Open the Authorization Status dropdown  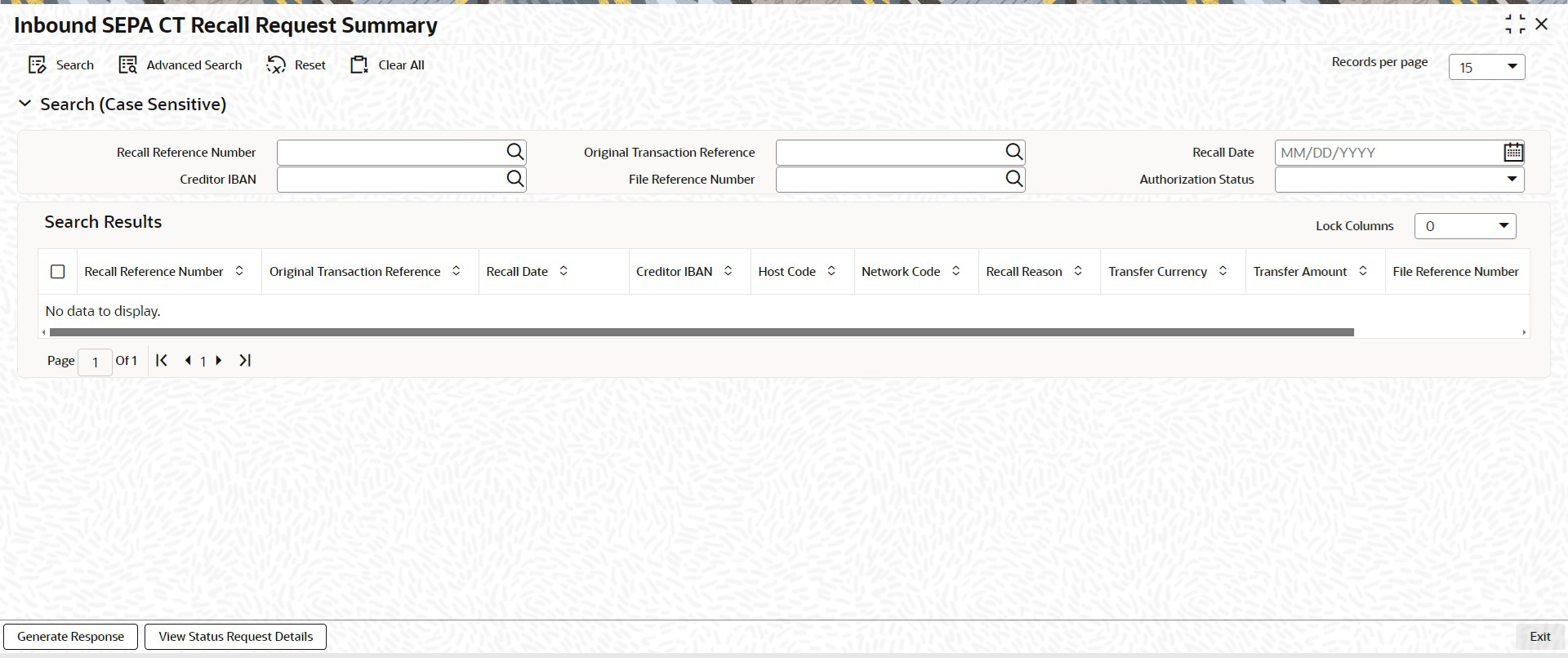pyautogui.click(x=1399, y=179)
